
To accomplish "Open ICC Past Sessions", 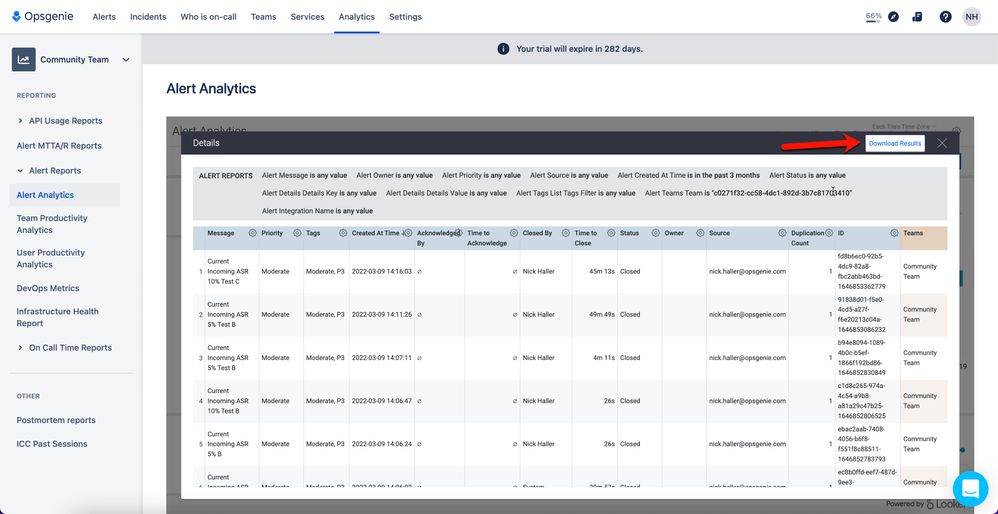I will pos(52,444).
